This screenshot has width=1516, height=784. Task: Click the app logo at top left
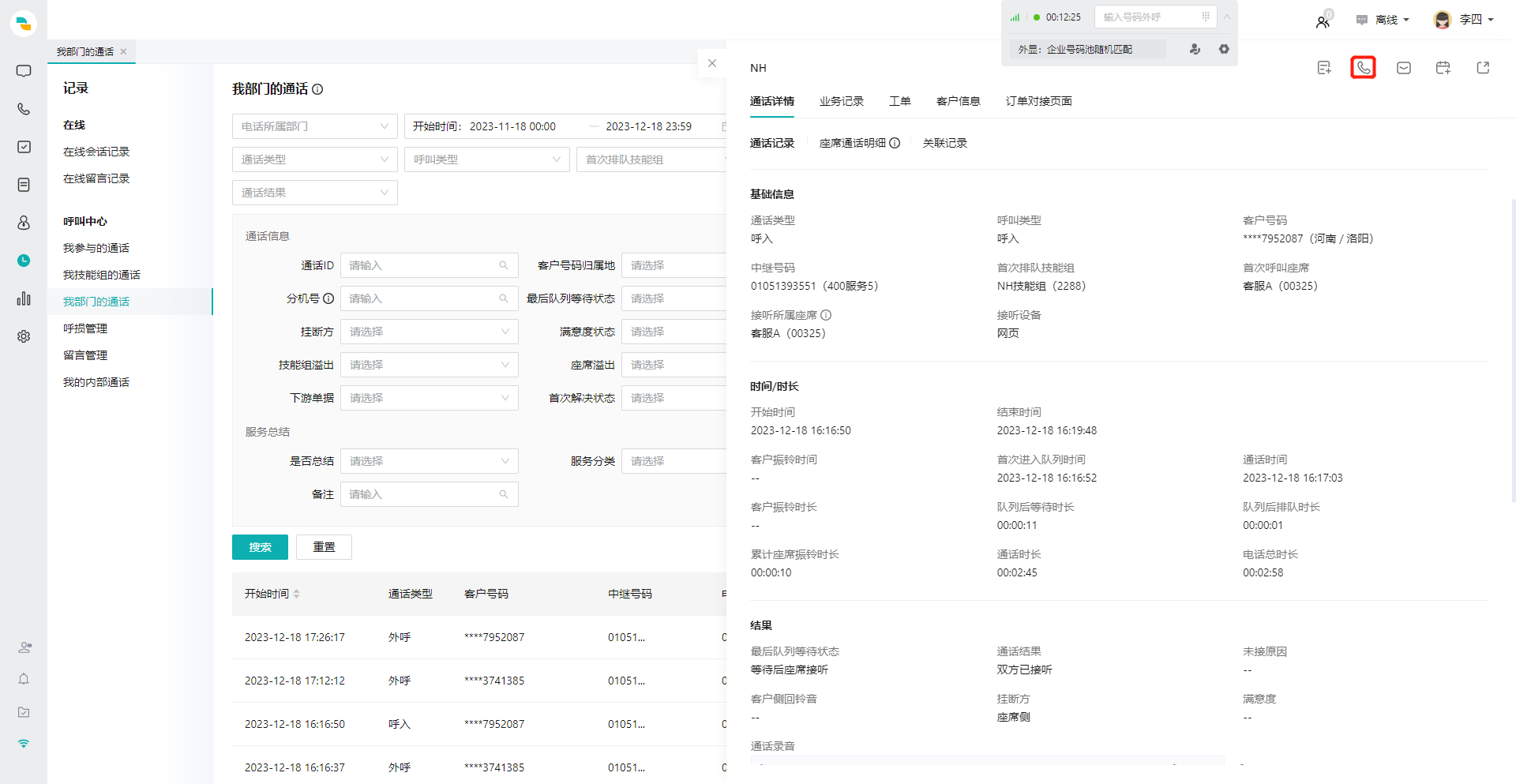(24, 24)
